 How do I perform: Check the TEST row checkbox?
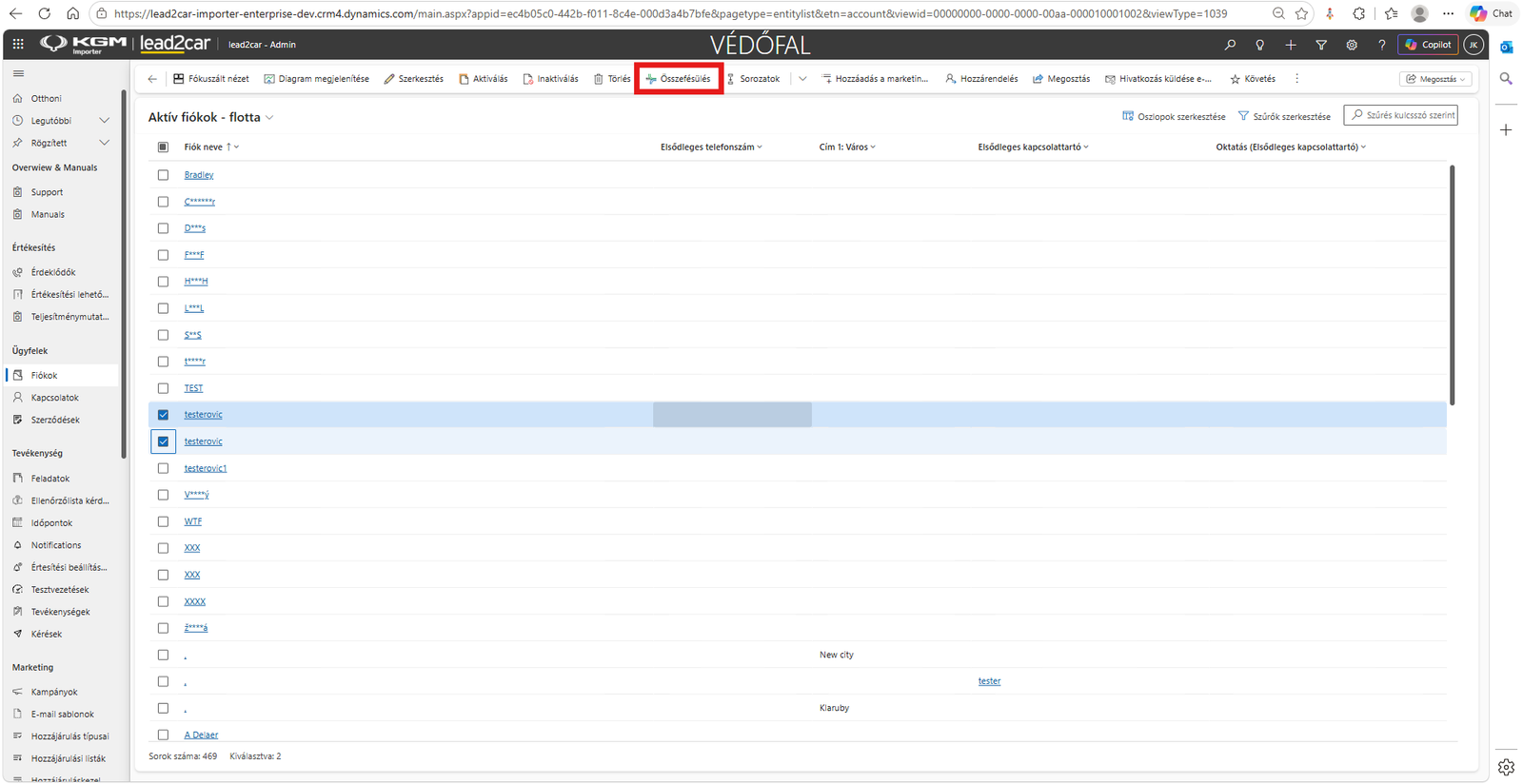pos(163,388)
